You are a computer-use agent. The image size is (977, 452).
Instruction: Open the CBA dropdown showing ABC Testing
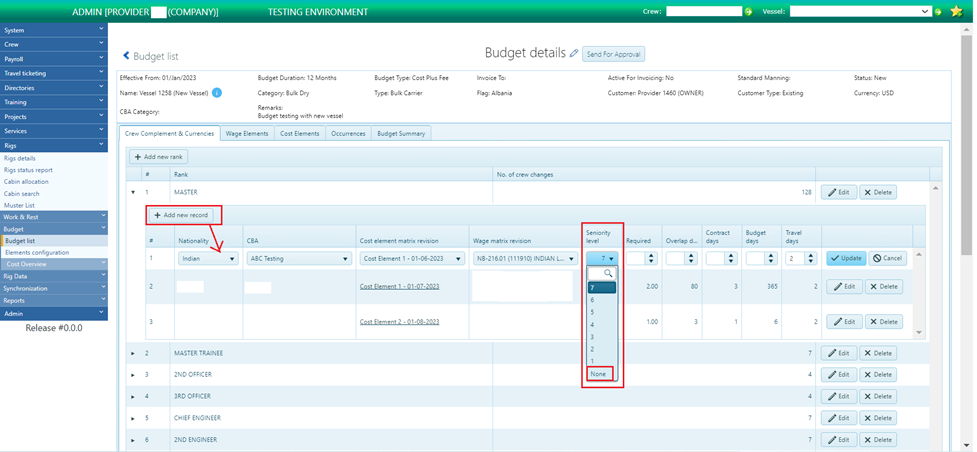[298, 258]
